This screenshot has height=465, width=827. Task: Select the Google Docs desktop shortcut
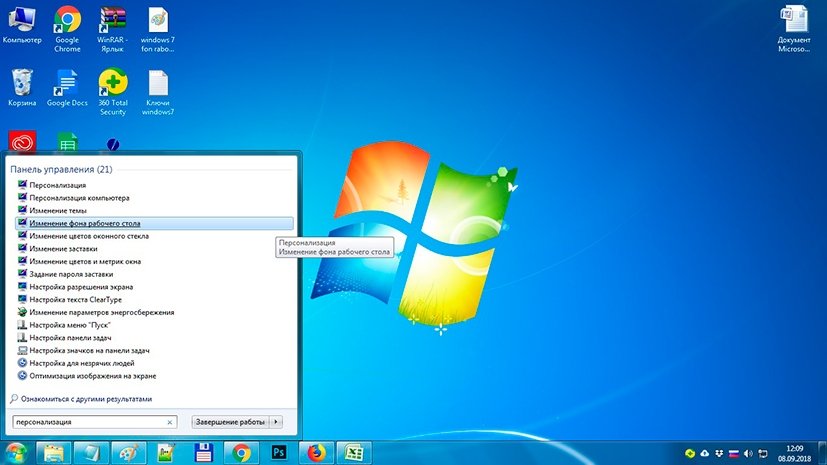[x=67, y=88]
